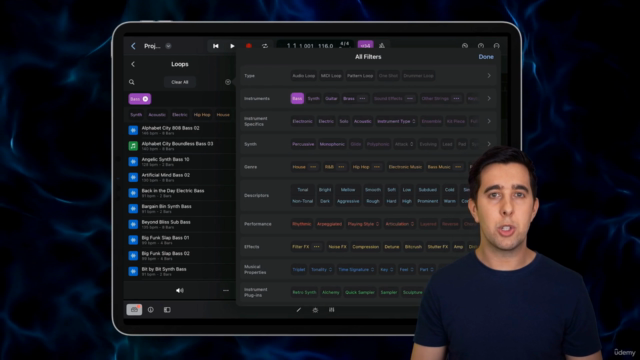Enable the Audio Loop type filter

point(304,76)
